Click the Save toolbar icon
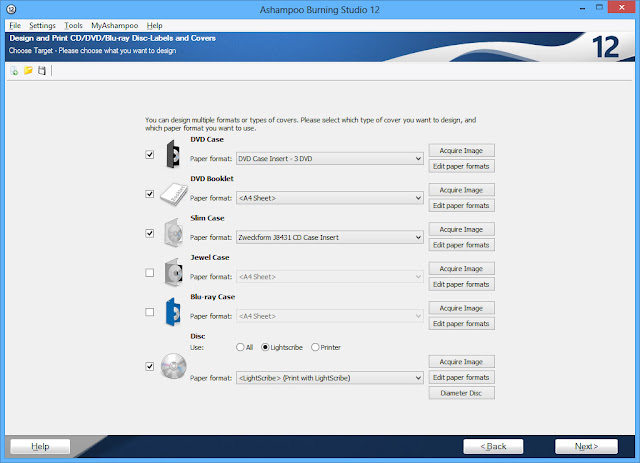 coord(42,71)
